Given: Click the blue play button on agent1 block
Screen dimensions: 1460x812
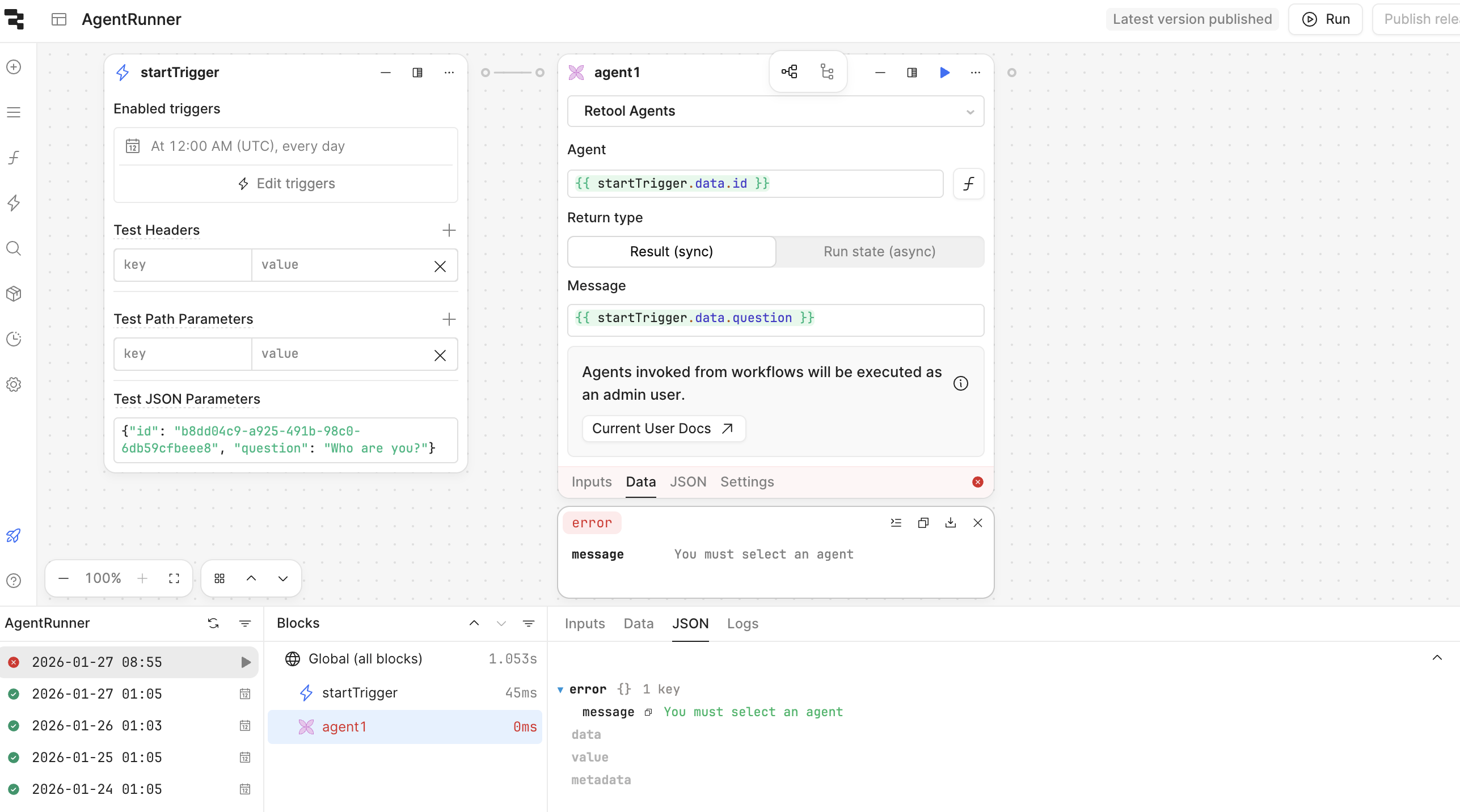Looking at the screenshot, I should (x=944, y=73).
